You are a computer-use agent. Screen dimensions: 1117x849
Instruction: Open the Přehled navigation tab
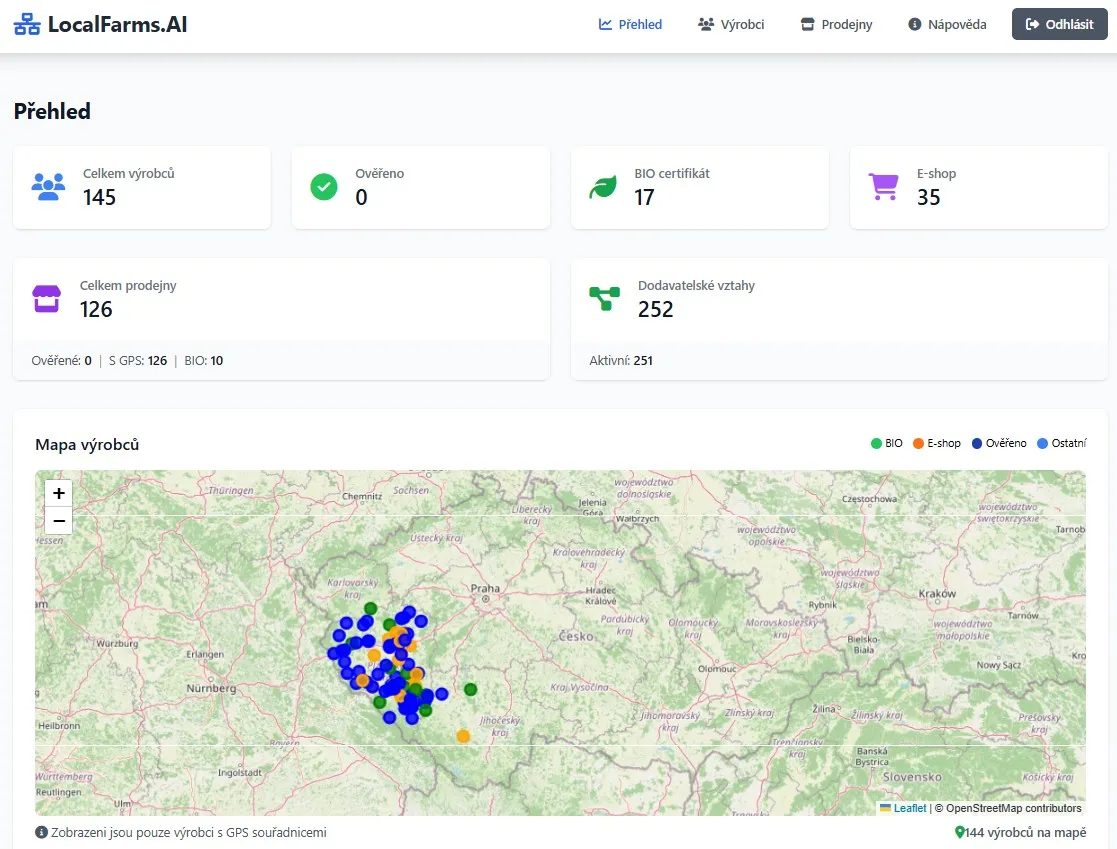[x=630, y=24]
